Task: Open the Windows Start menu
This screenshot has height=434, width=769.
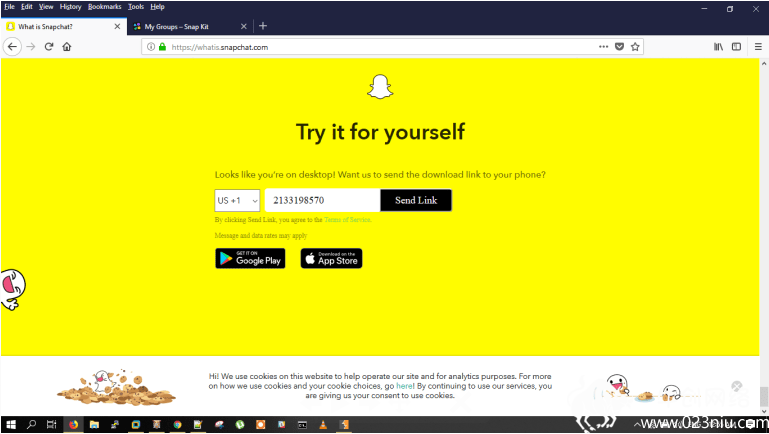Action: [10, 425]
